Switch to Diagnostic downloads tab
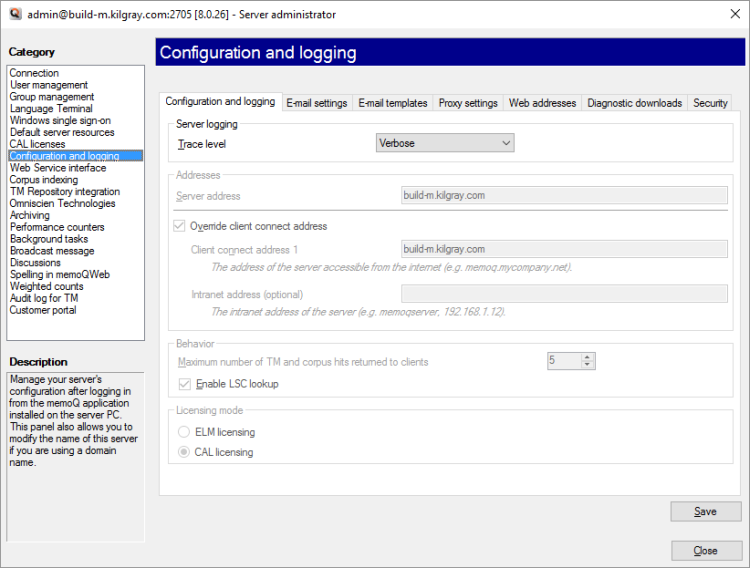This screenshot has height=568, width=750. pyautogui.click(x=634, y=103)
